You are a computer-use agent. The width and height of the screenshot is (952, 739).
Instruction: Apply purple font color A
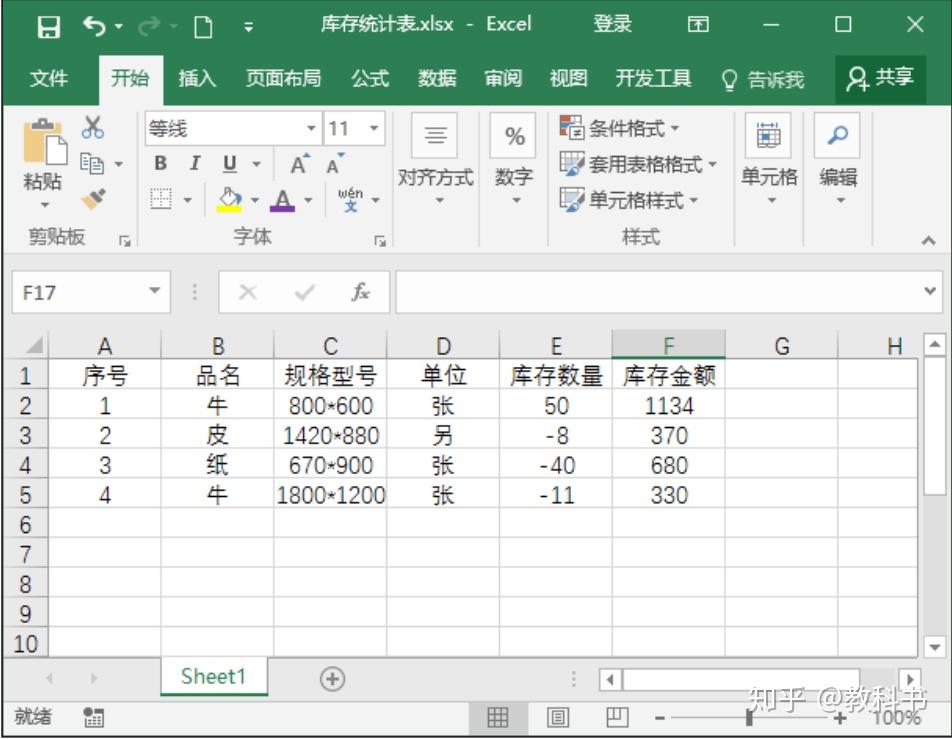point(282,199)
